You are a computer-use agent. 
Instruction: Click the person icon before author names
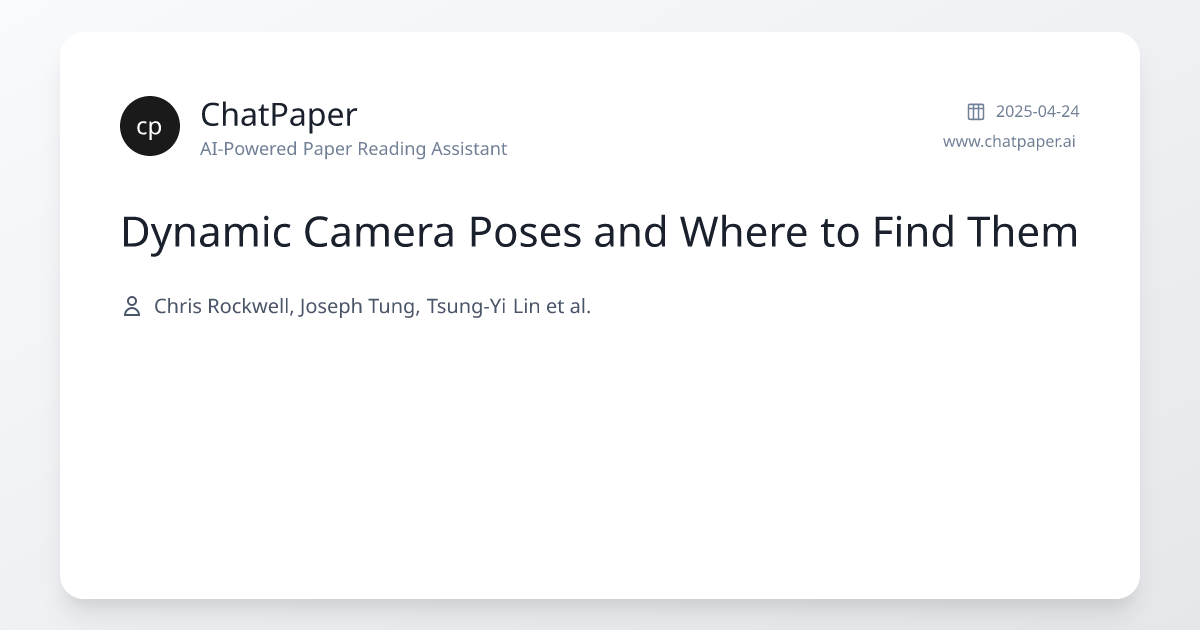click(131, 306)
